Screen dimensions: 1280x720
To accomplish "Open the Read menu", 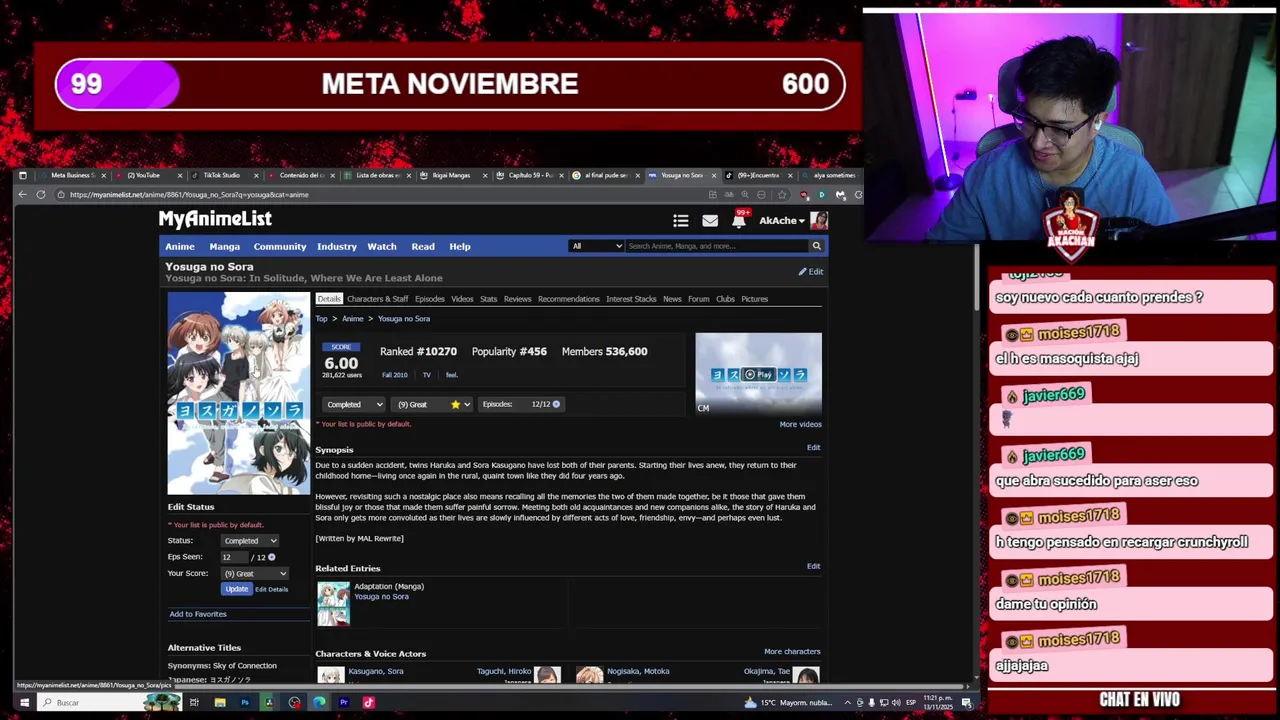I will [x=423, y=246].
